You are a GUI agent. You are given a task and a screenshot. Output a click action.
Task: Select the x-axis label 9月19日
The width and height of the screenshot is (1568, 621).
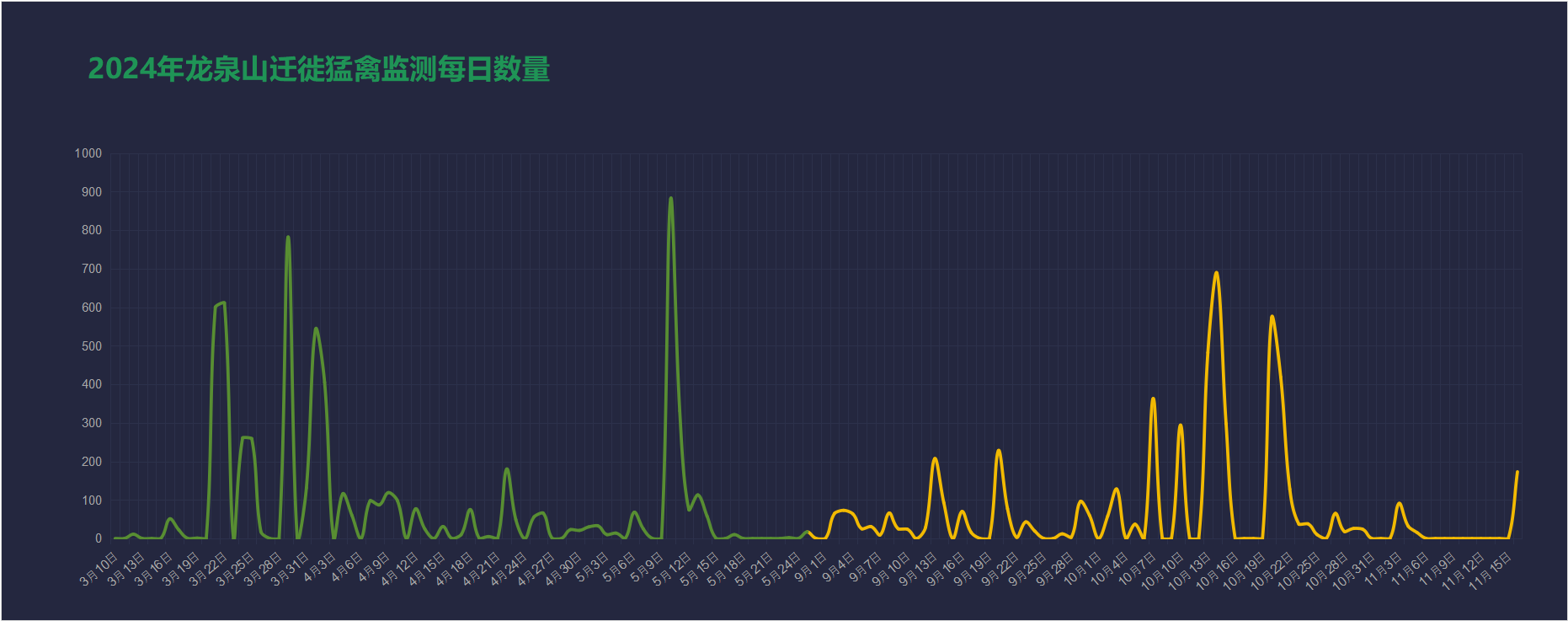[973, 569]
